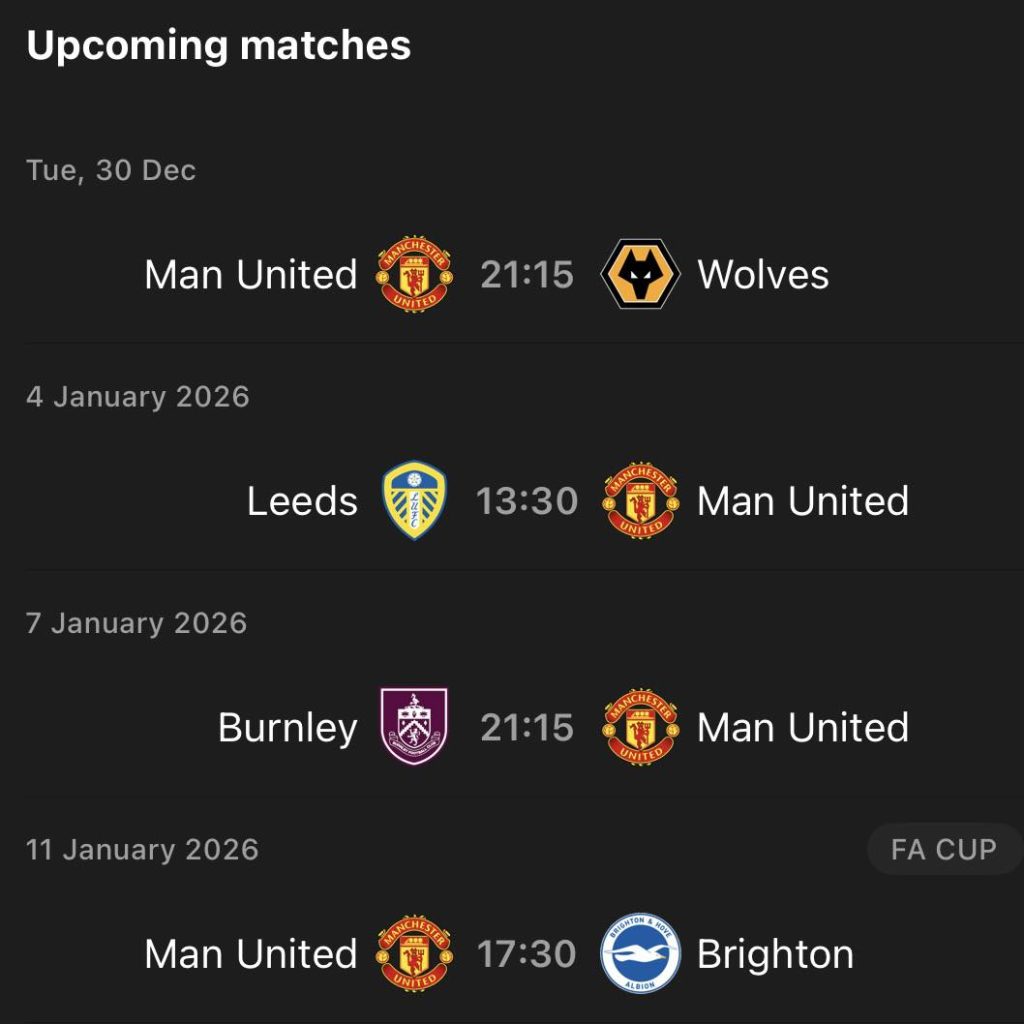Open the 21:15 kickoff at Burnley
Viewport: 1024px width, 1024px height.
(x=527, y=727)
